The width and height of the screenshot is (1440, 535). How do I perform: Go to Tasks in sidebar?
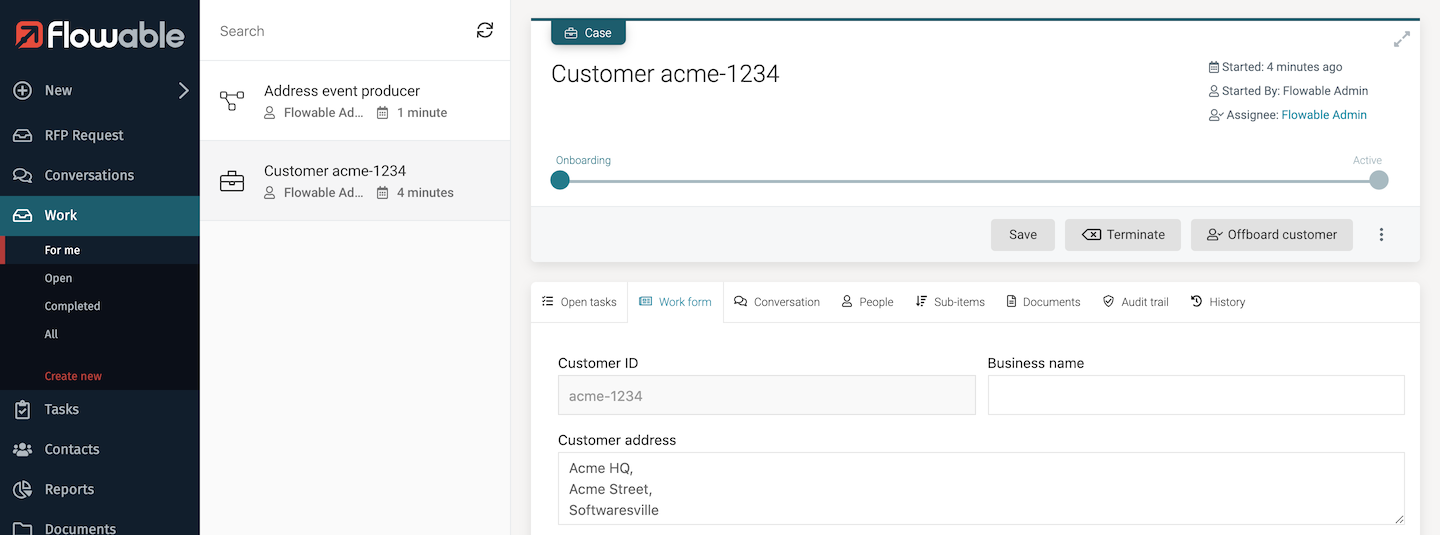point(61,409)
